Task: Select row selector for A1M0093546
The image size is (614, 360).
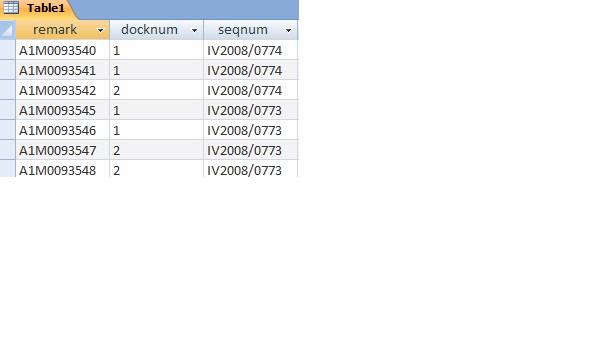Action: click(7, 130)
